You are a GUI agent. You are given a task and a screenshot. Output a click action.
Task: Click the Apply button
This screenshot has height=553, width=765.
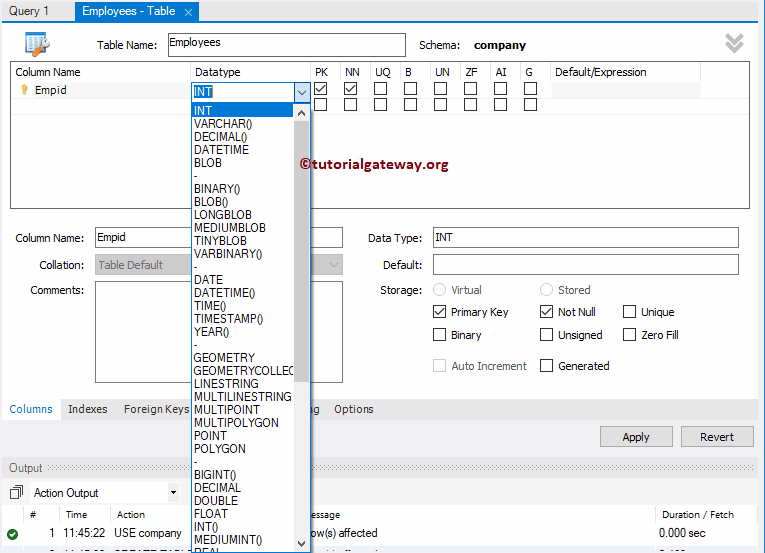coord(636,437)
